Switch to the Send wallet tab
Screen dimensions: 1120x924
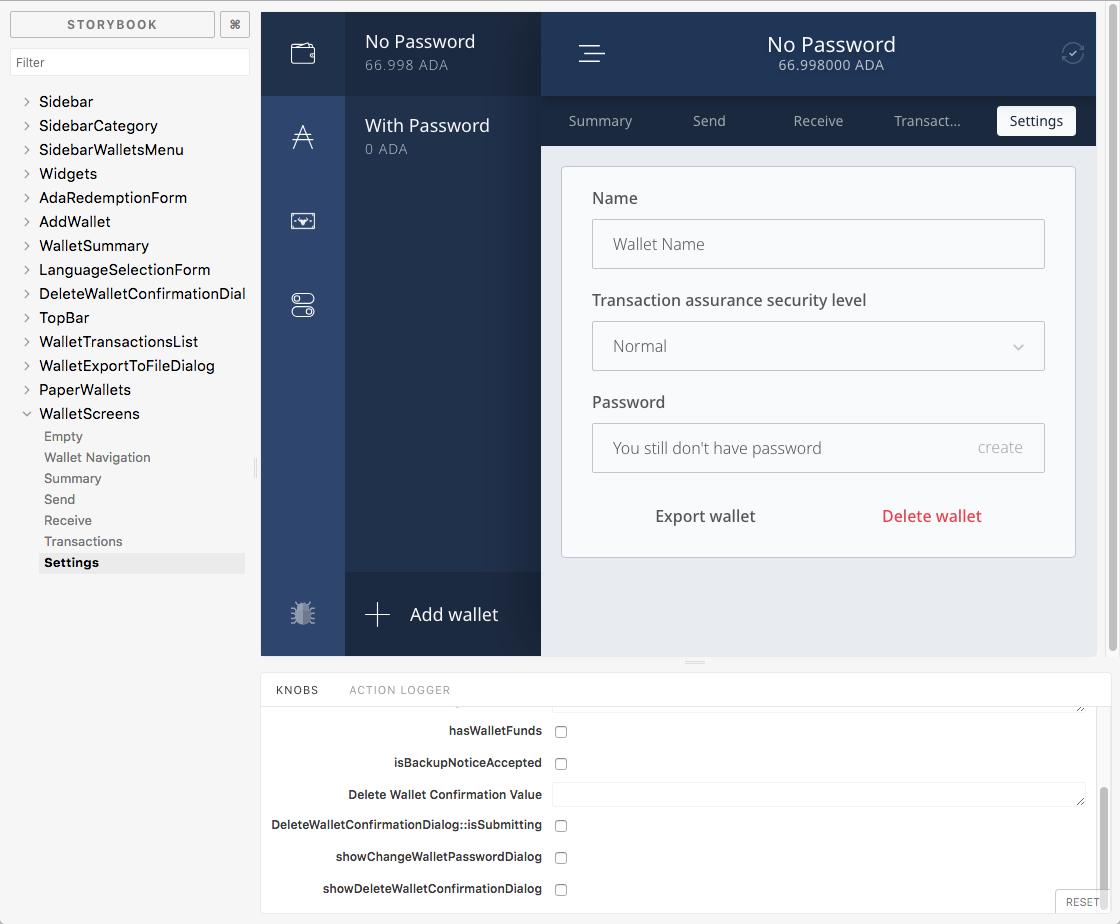click(x=709, y=121)
